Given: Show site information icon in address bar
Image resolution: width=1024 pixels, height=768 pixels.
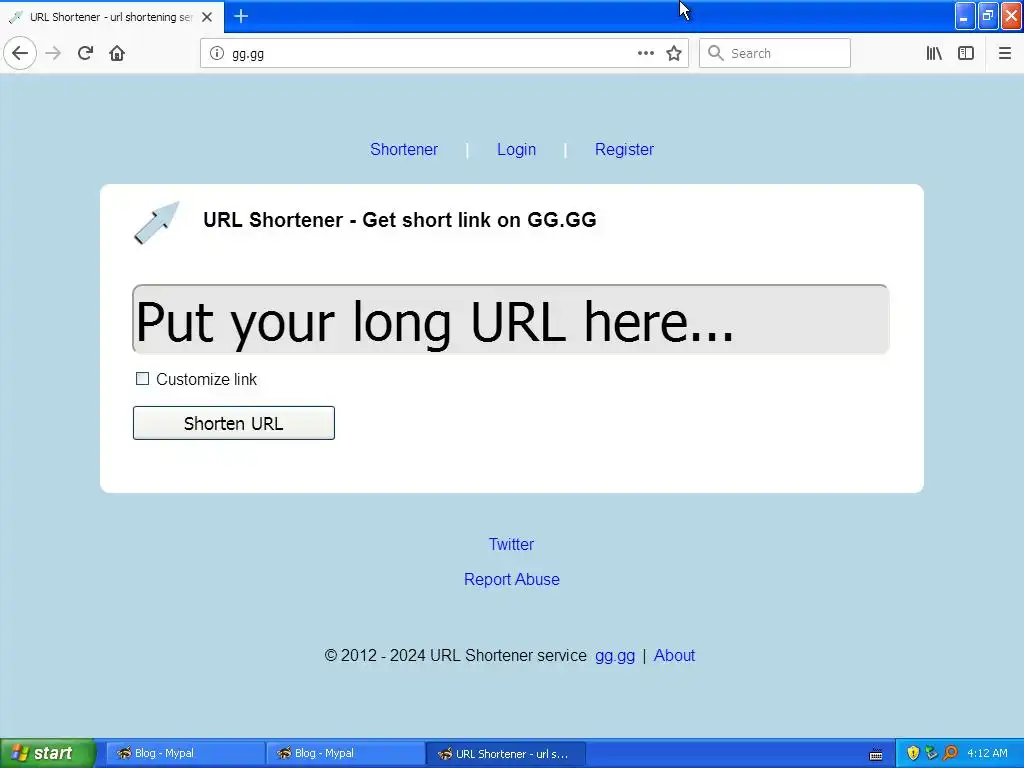Looking at the screenshot, I should (x=216, y=53).
